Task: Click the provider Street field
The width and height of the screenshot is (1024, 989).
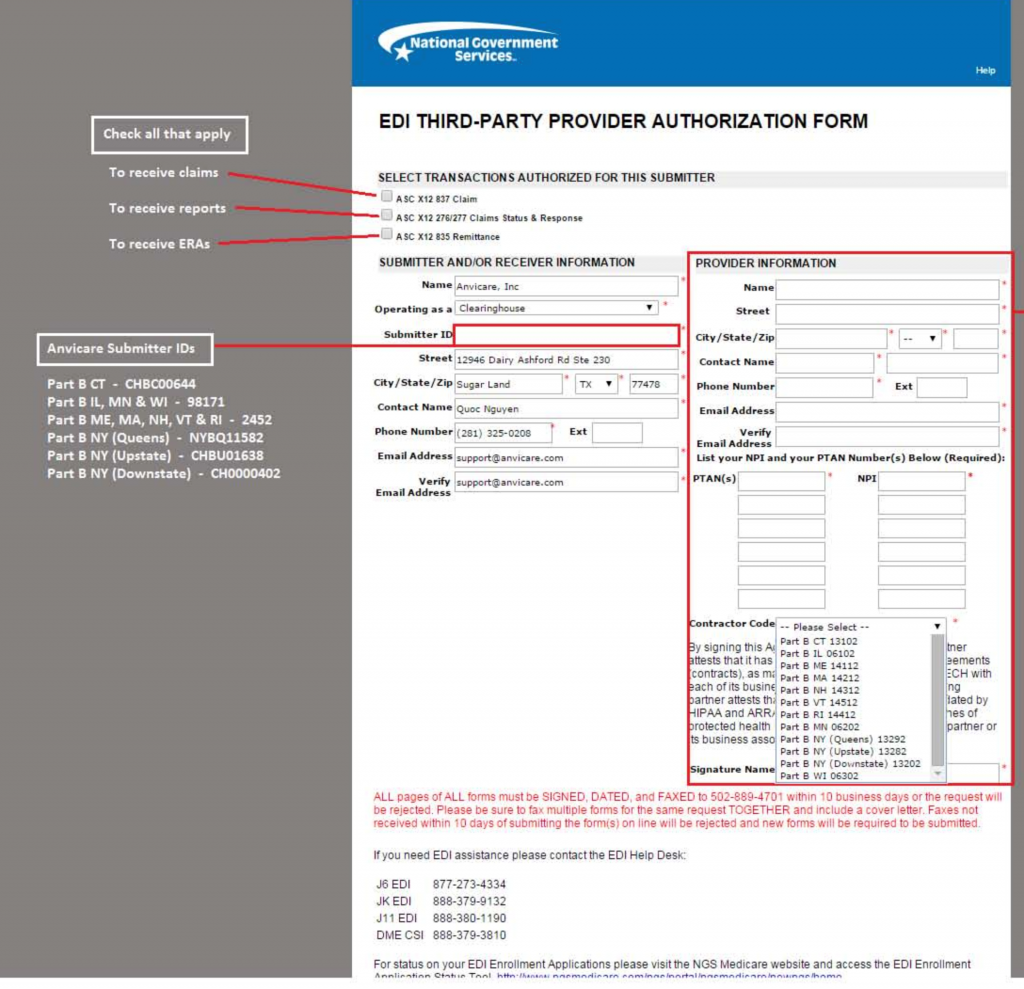Action: (887, 314)
